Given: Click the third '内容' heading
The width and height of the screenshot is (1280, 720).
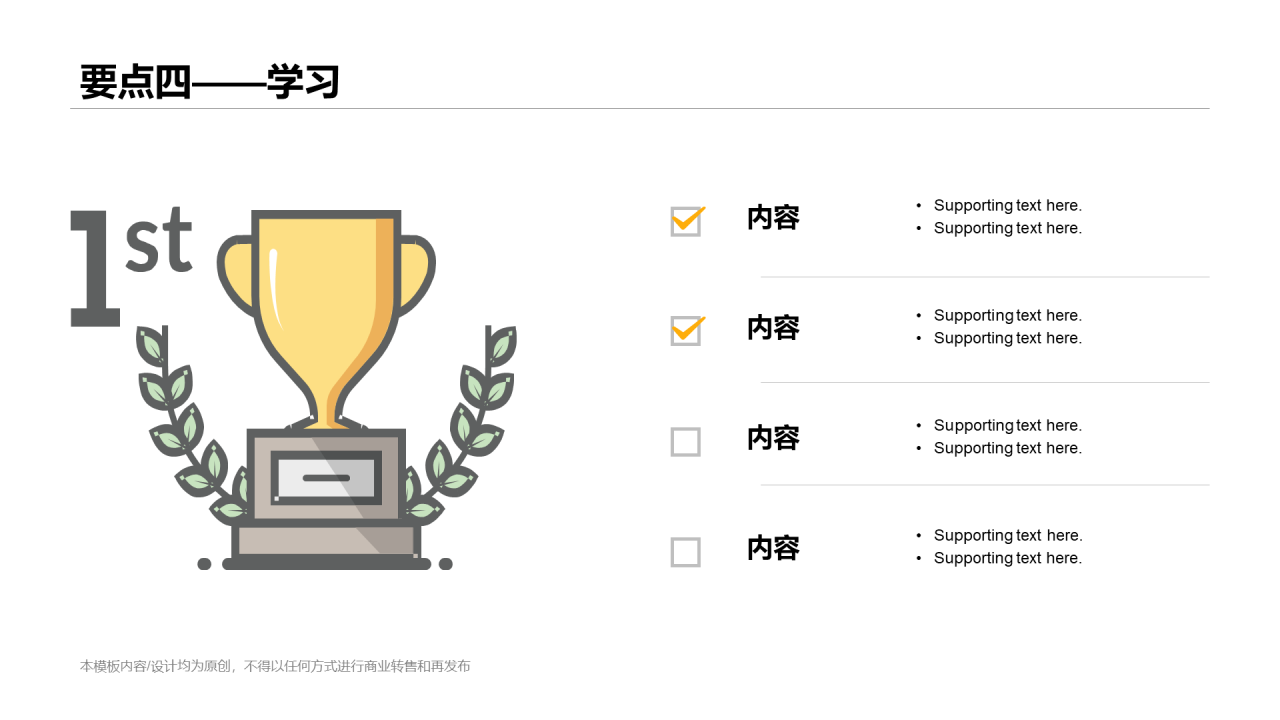Looking at the screenshot, I should [773, 438].
